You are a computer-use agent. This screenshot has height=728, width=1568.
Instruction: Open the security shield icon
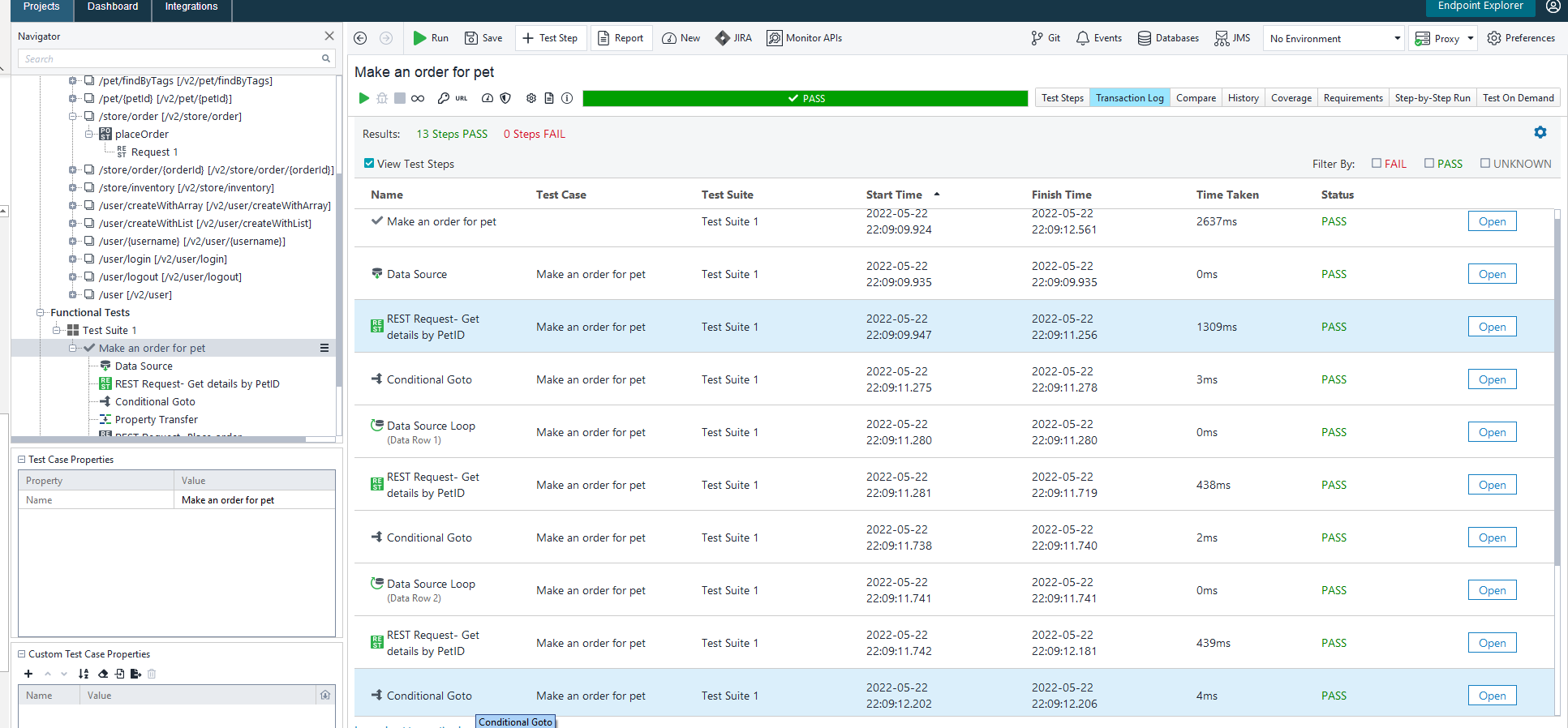coord(505,98)
